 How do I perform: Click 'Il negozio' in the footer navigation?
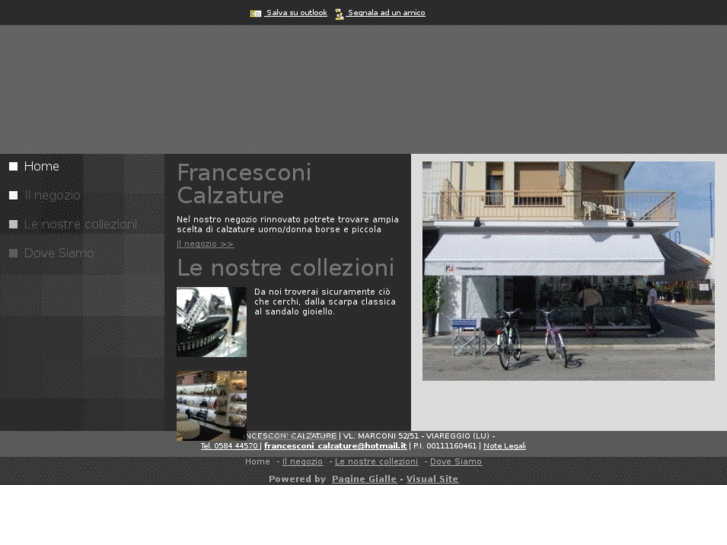pyautogui.click(x=302, y=462)
